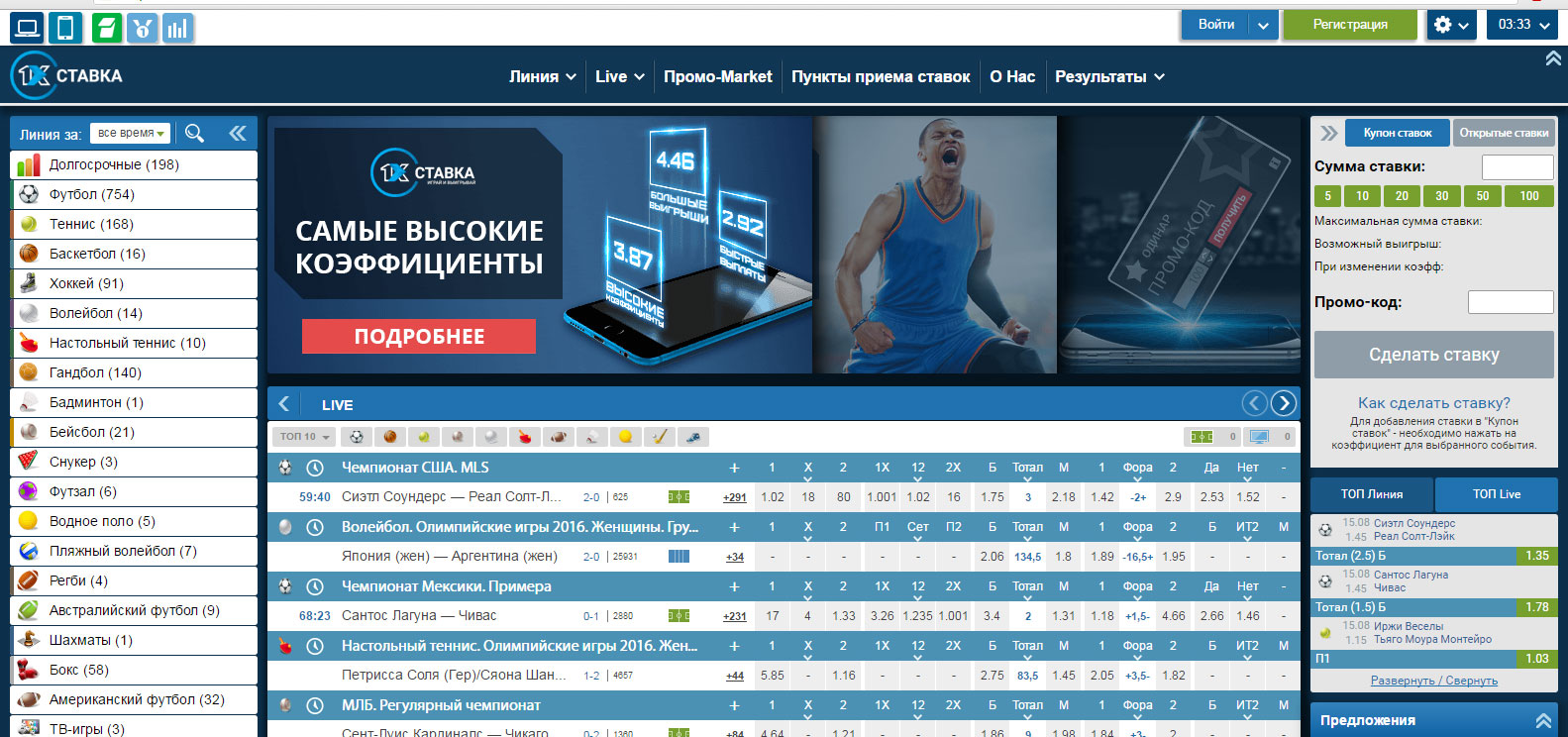
Task: Click the Промо-код input field
Action: point(1510,302)
